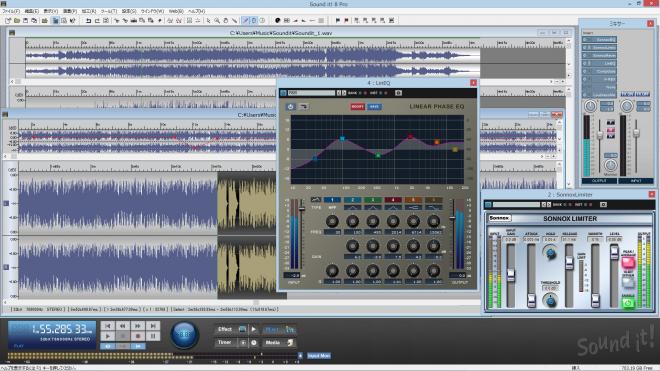Click the red EQ node on the LinEQ curve
The height and width of the screenshot is (371, 660).
[x=410, y=136]
